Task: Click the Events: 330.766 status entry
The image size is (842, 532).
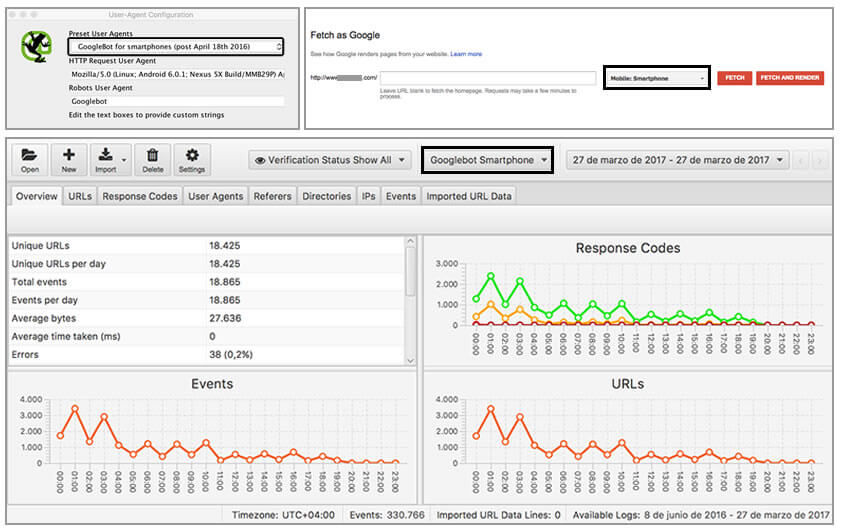Action: point(387,515)
